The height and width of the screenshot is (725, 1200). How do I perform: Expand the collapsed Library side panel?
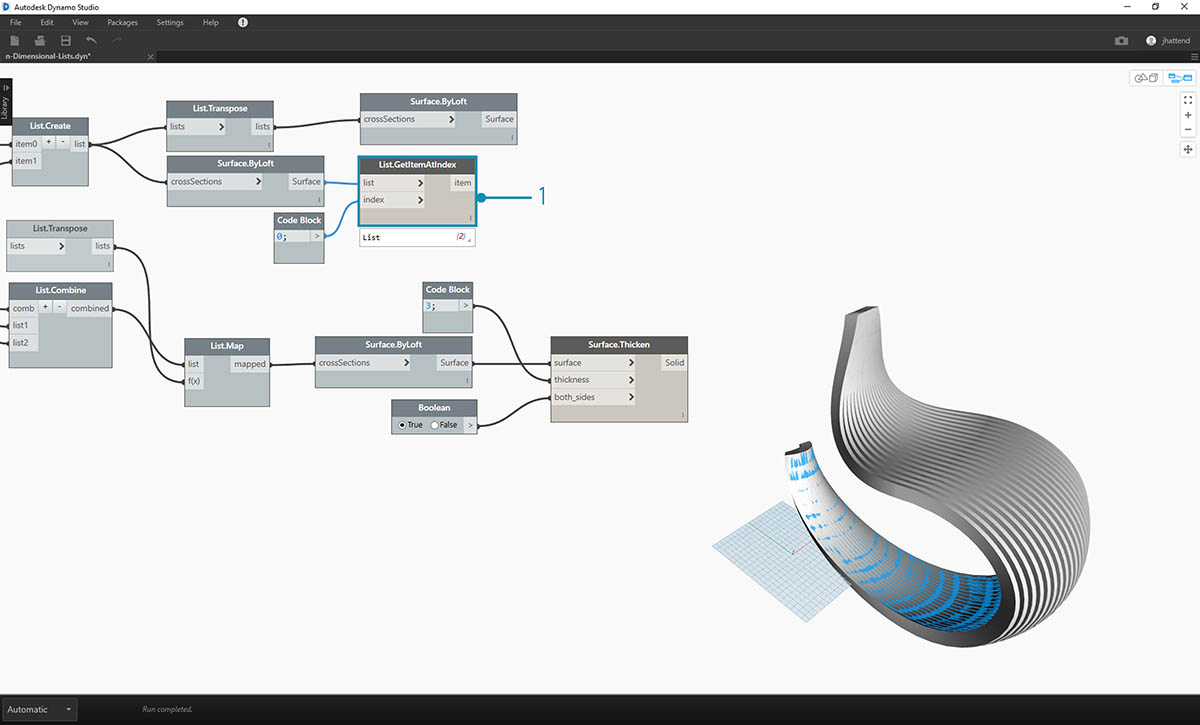point(5,102)
